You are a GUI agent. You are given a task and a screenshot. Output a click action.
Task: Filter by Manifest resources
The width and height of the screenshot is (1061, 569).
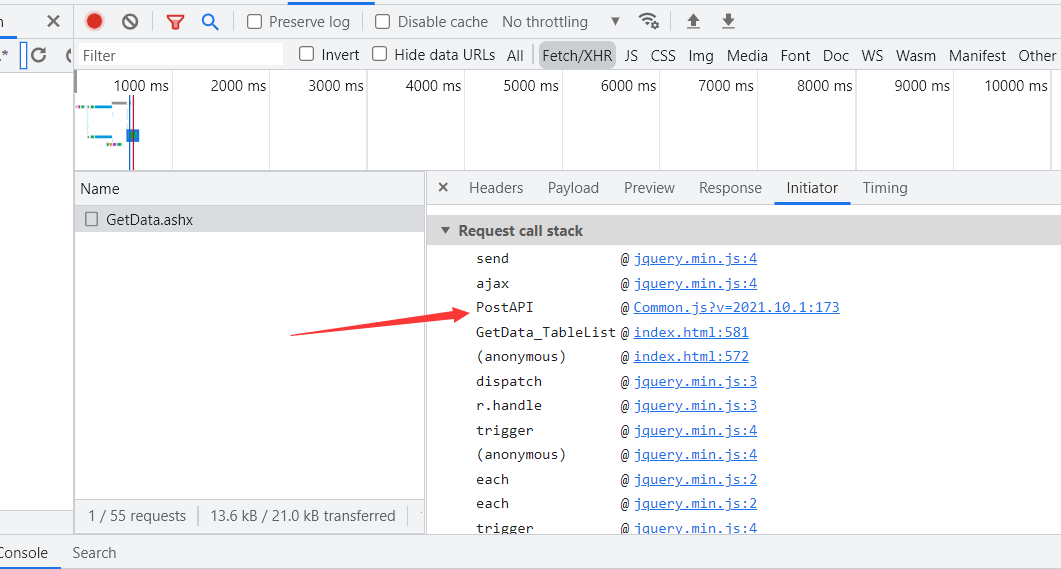point(977,55)
